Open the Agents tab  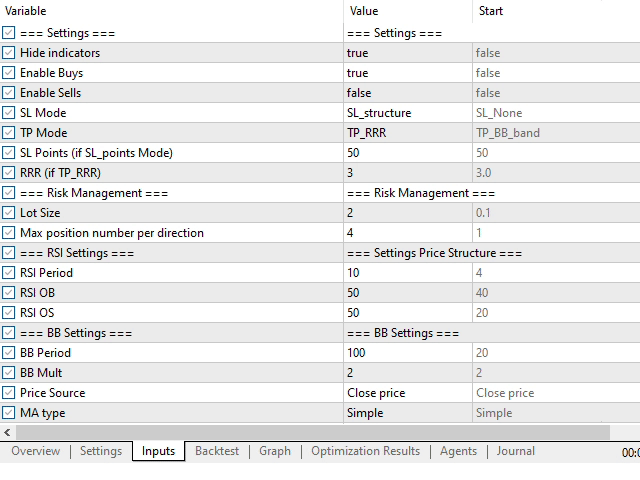point(458,451)
